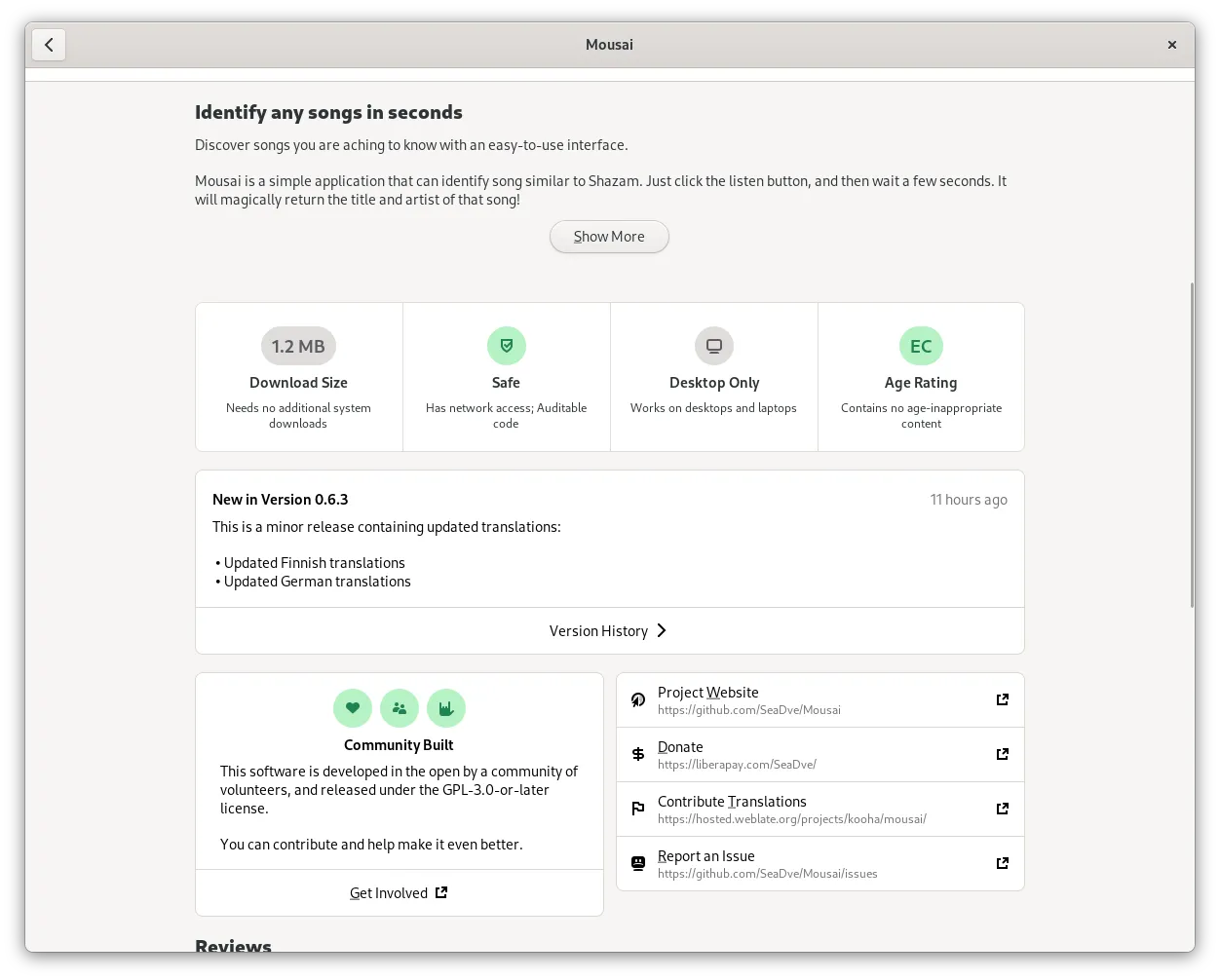Viewport: 1220px width, 980px height.
Task: Click the dollar icon next to Donate
Action: pos(638,754)
